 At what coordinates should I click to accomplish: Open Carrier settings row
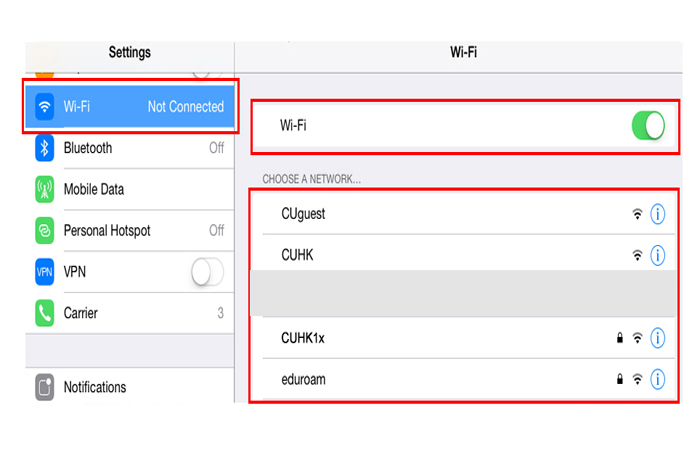[130, 313]
